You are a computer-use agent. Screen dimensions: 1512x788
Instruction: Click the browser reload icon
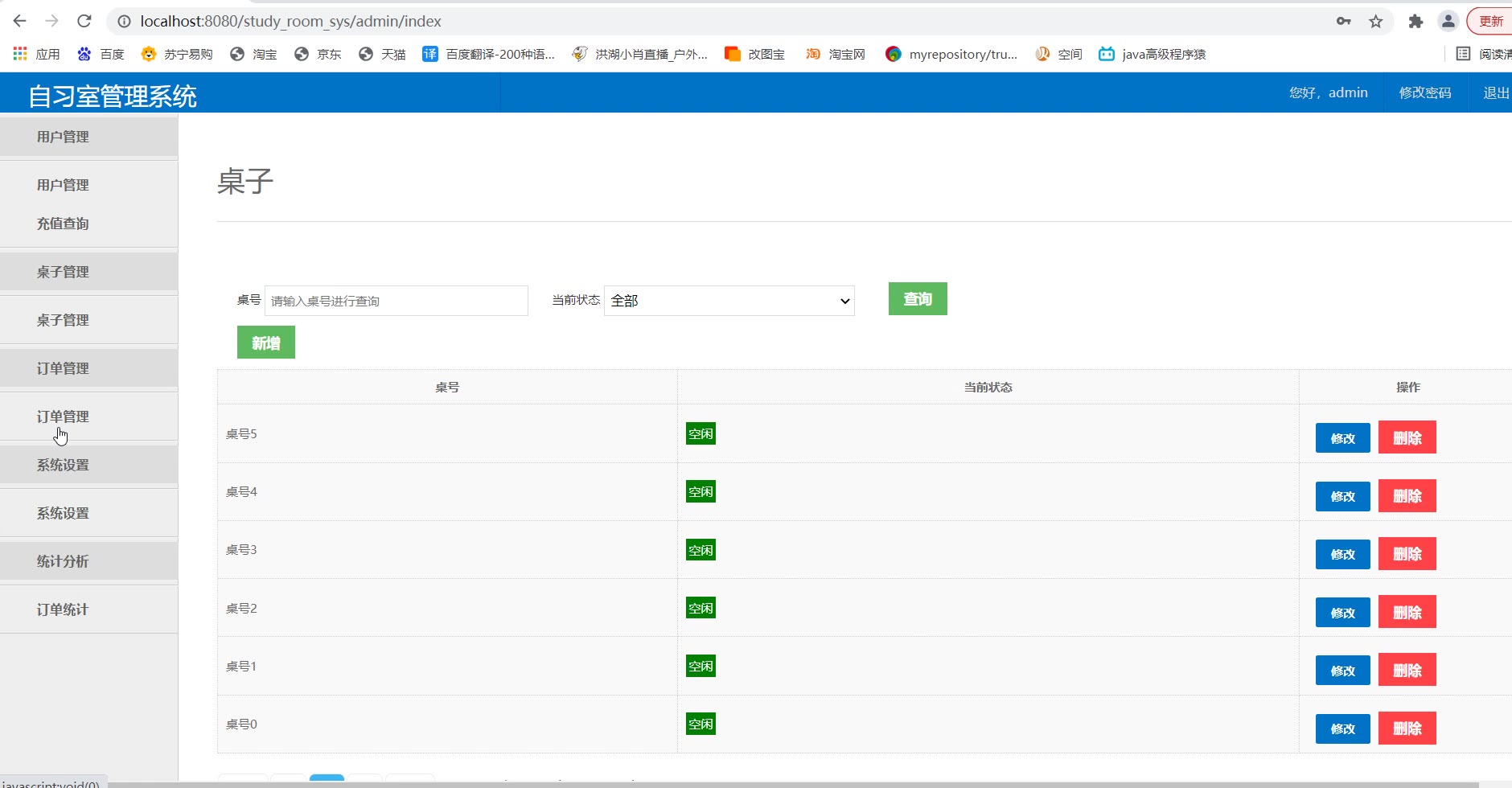coord(84,21)
